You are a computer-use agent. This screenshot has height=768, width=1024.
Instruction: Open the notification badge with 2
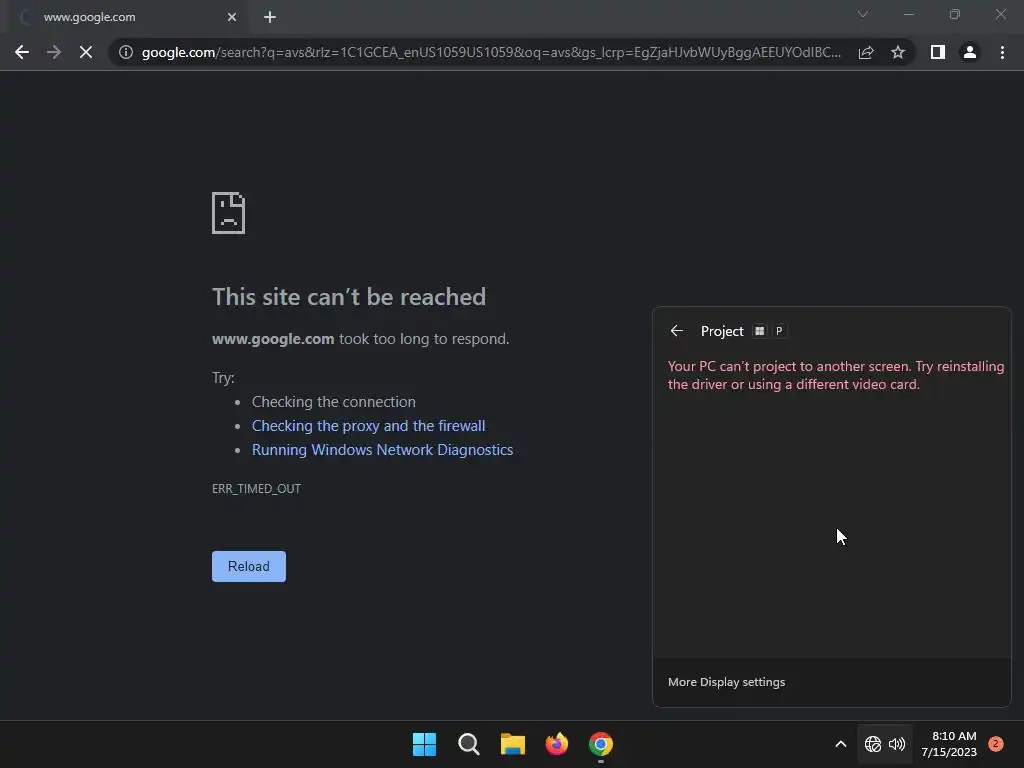click(x=996, y=744)
